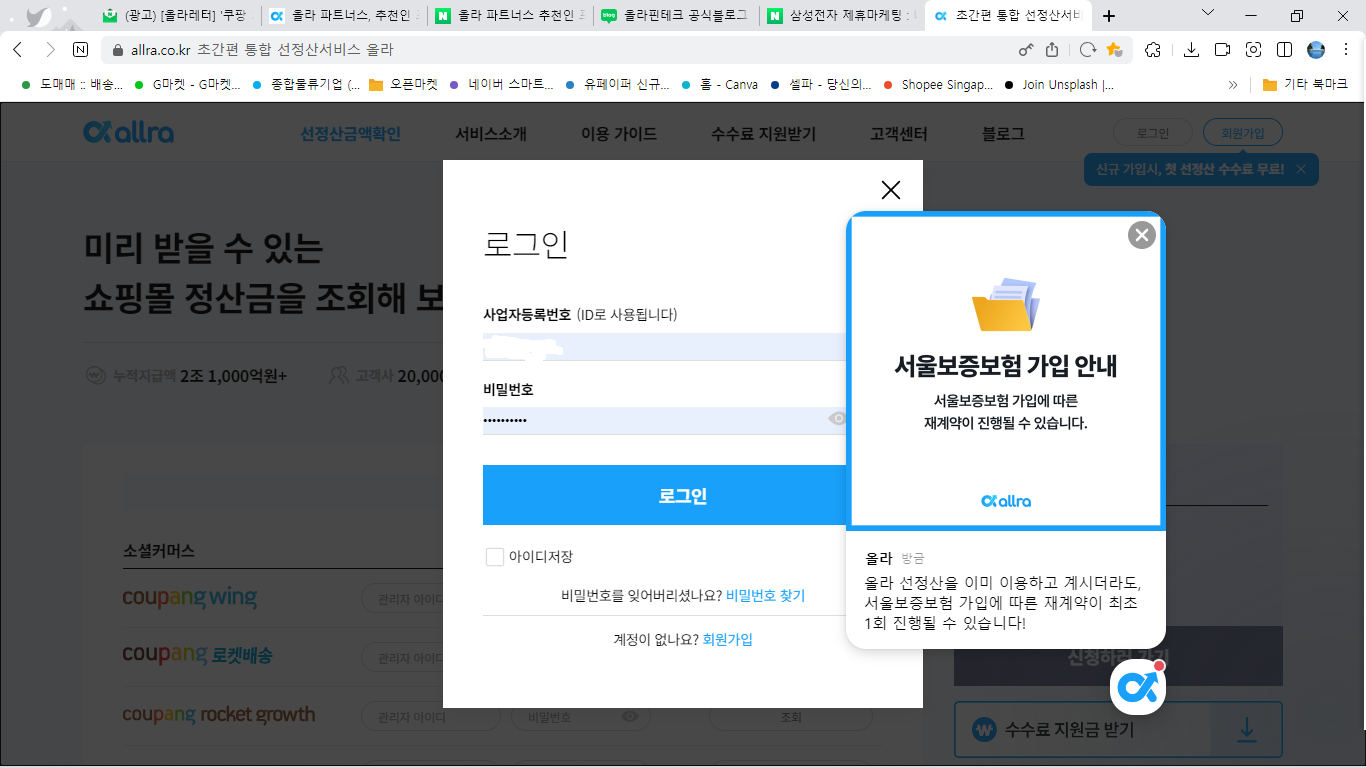The width and height of the screenshot is (1366, 768).
Task: View site info via the lock icon
Action: click(117, 50)
